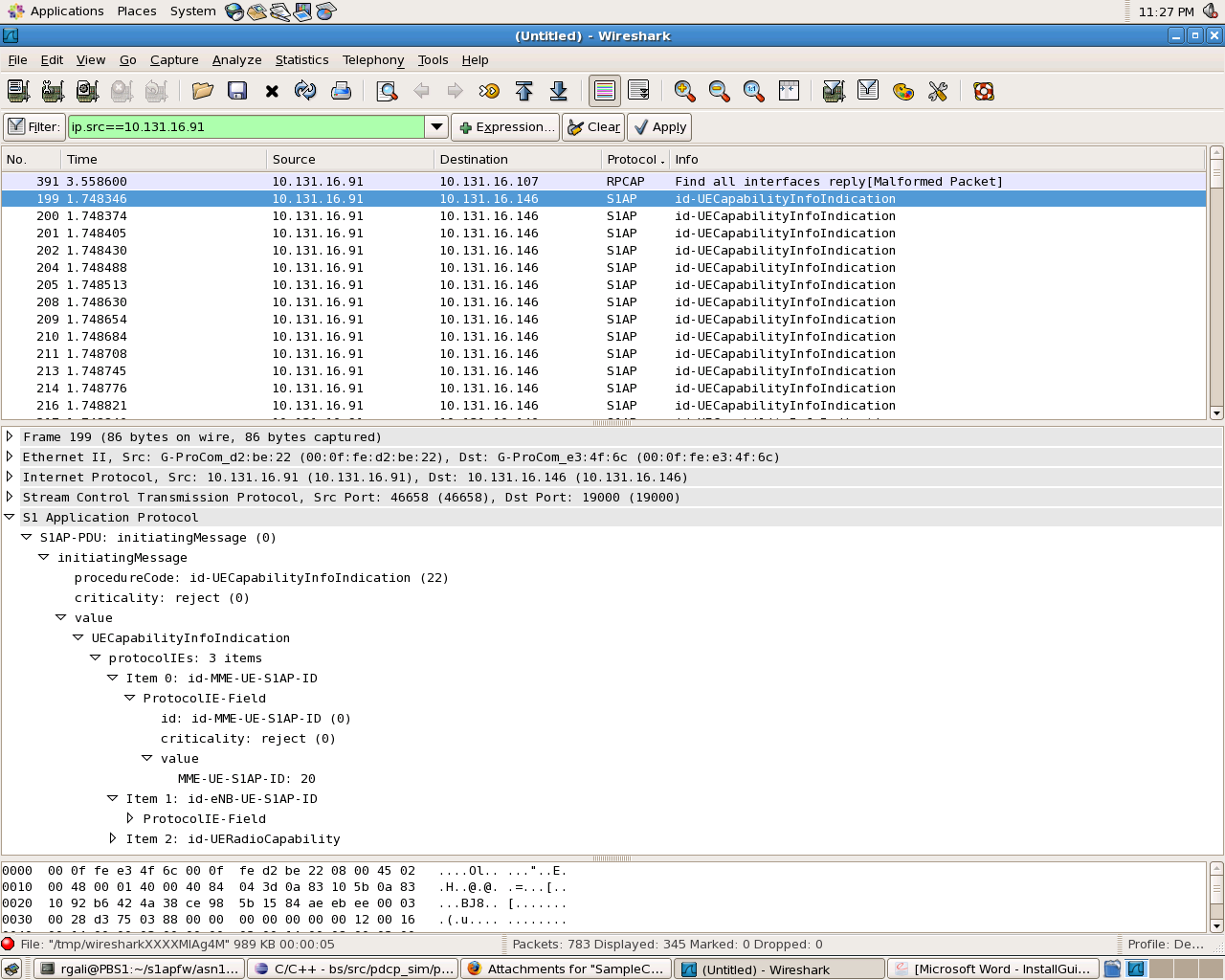Expand Item 2 id-UERadioCapability node

[x=113, y=838]
